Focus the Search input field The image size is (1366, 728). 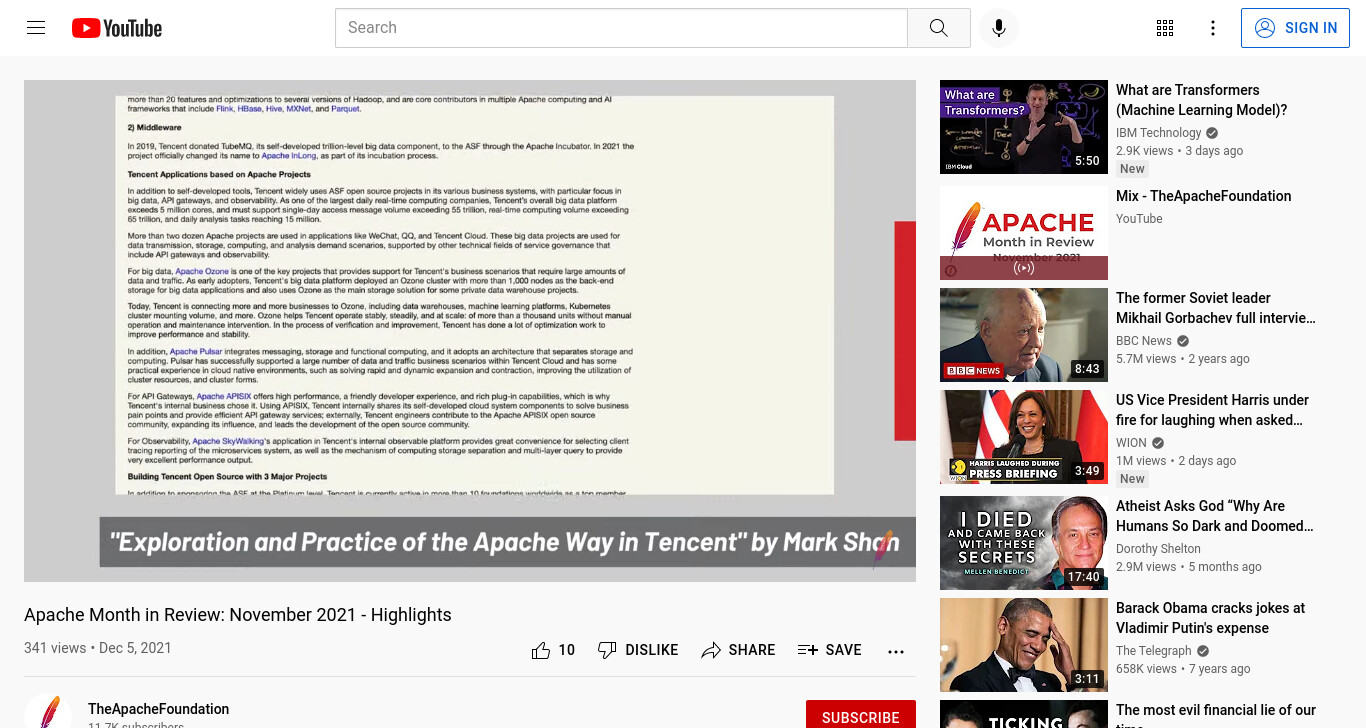click(621, 28)
